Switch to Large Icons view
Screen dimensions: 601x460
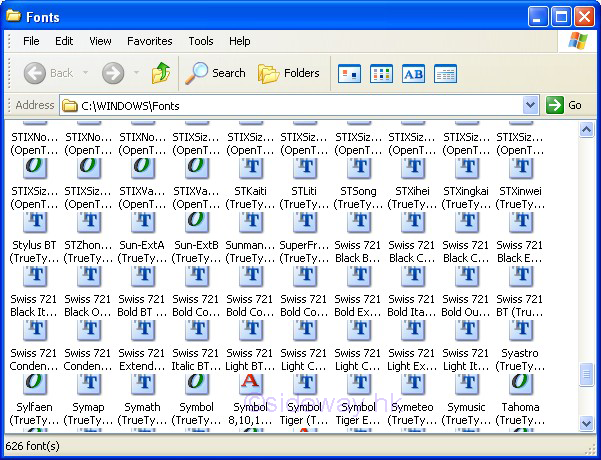(x=349, y=73)
